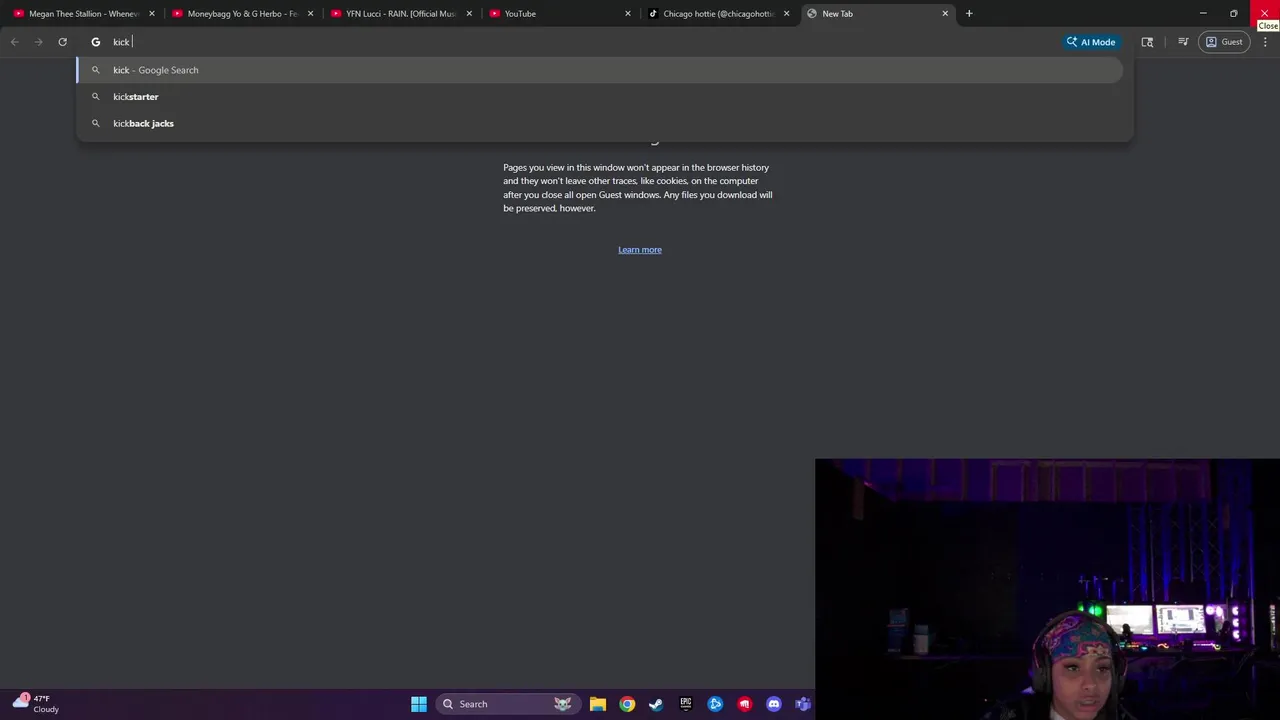The width and height of the screenshot is (1280, 720).
Task: Open the red fist app icon on taskbar
Action: [744, 704]
